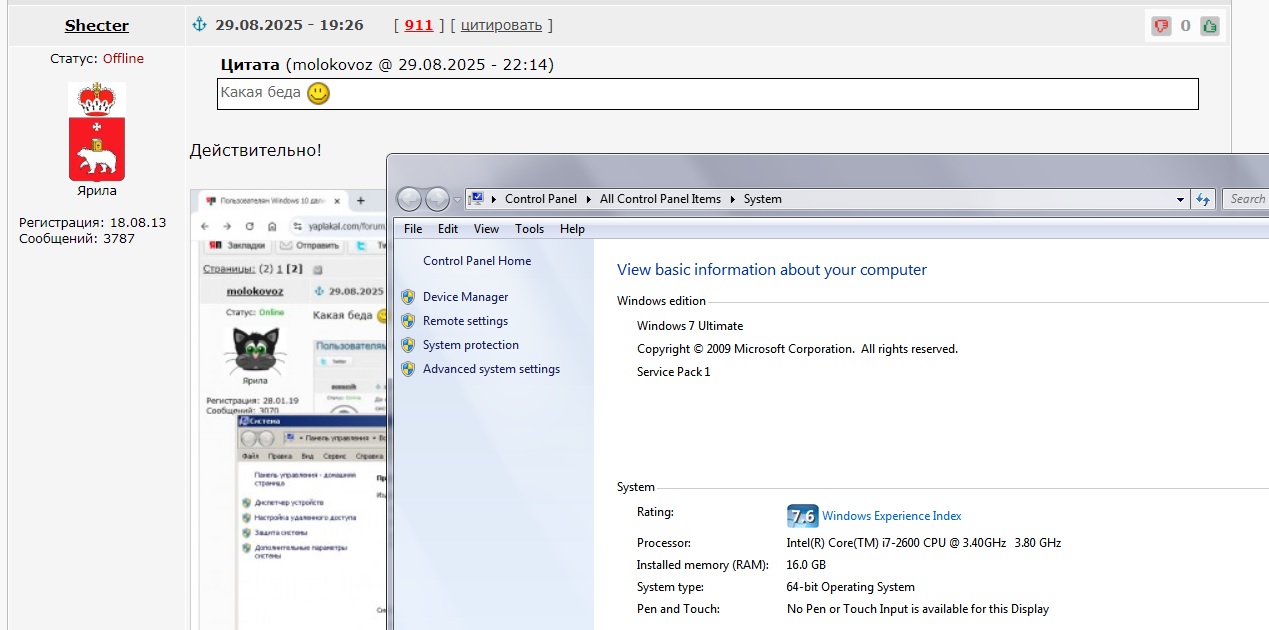Viewport: 1269px width, 630px height.
Task: Click the 'Сообщений: 3787' text under Shecter
Action: pos(77,238)
